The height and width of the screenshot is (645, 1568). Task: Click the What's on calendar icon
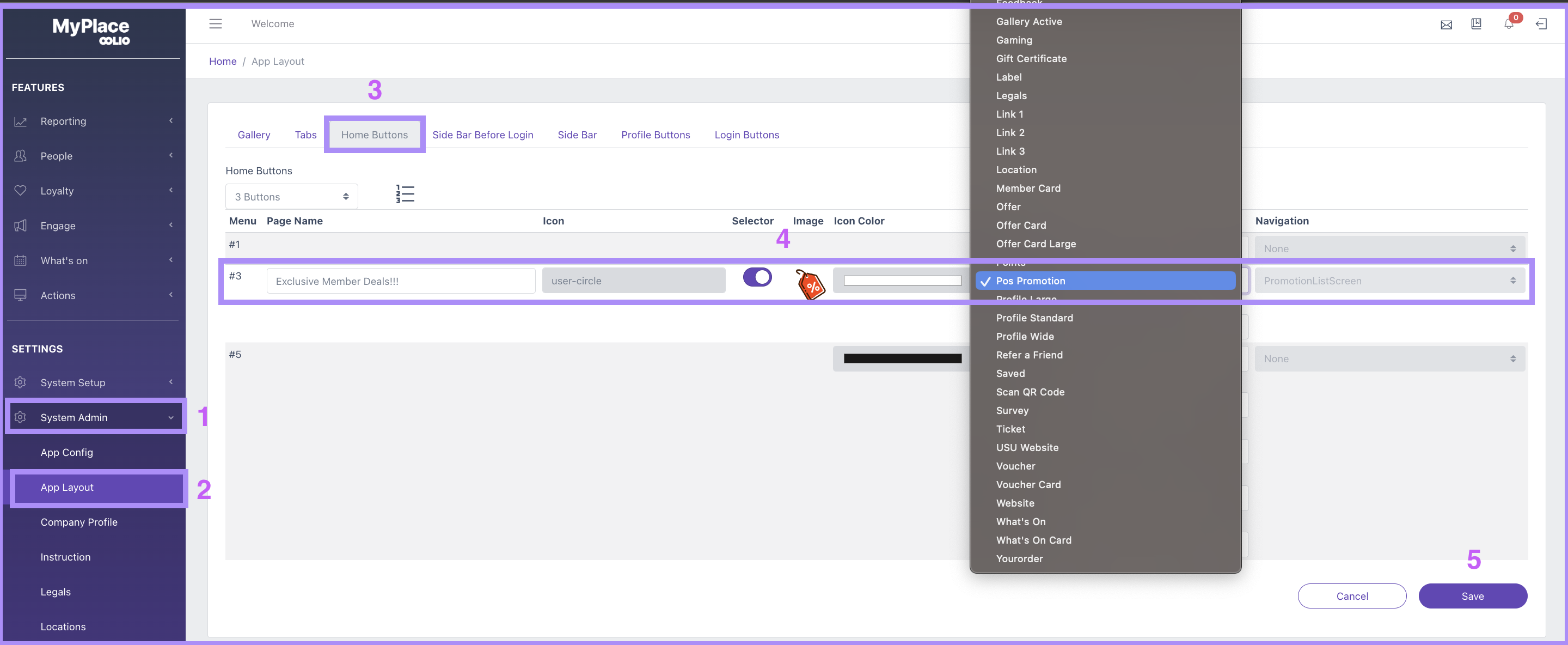(20, 260)
